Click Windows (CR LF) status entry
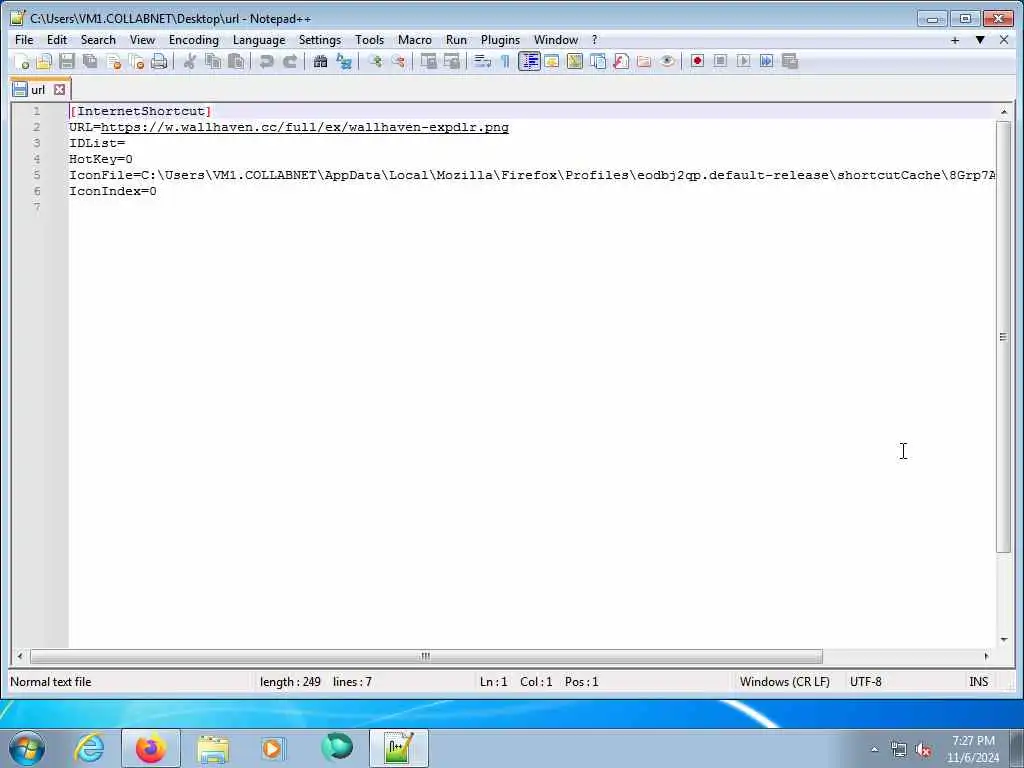 [784, 682]
